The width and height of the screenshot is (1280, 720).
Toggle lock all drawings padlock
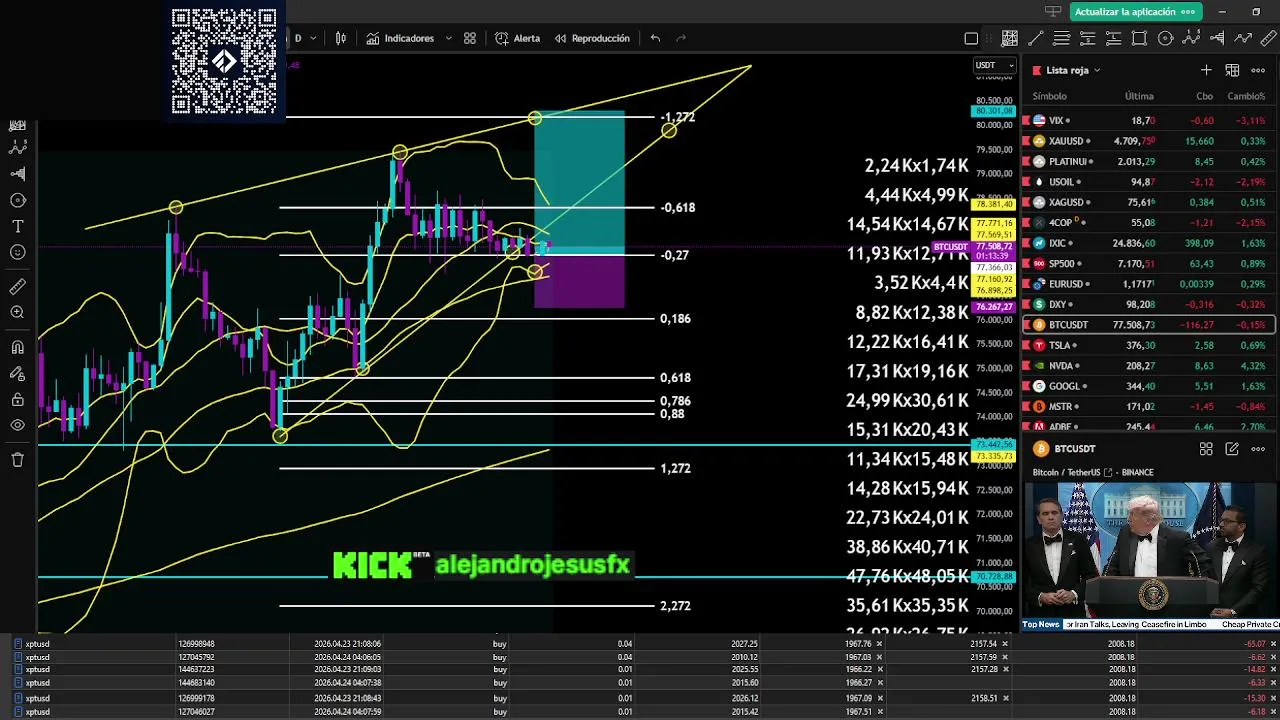17,400
